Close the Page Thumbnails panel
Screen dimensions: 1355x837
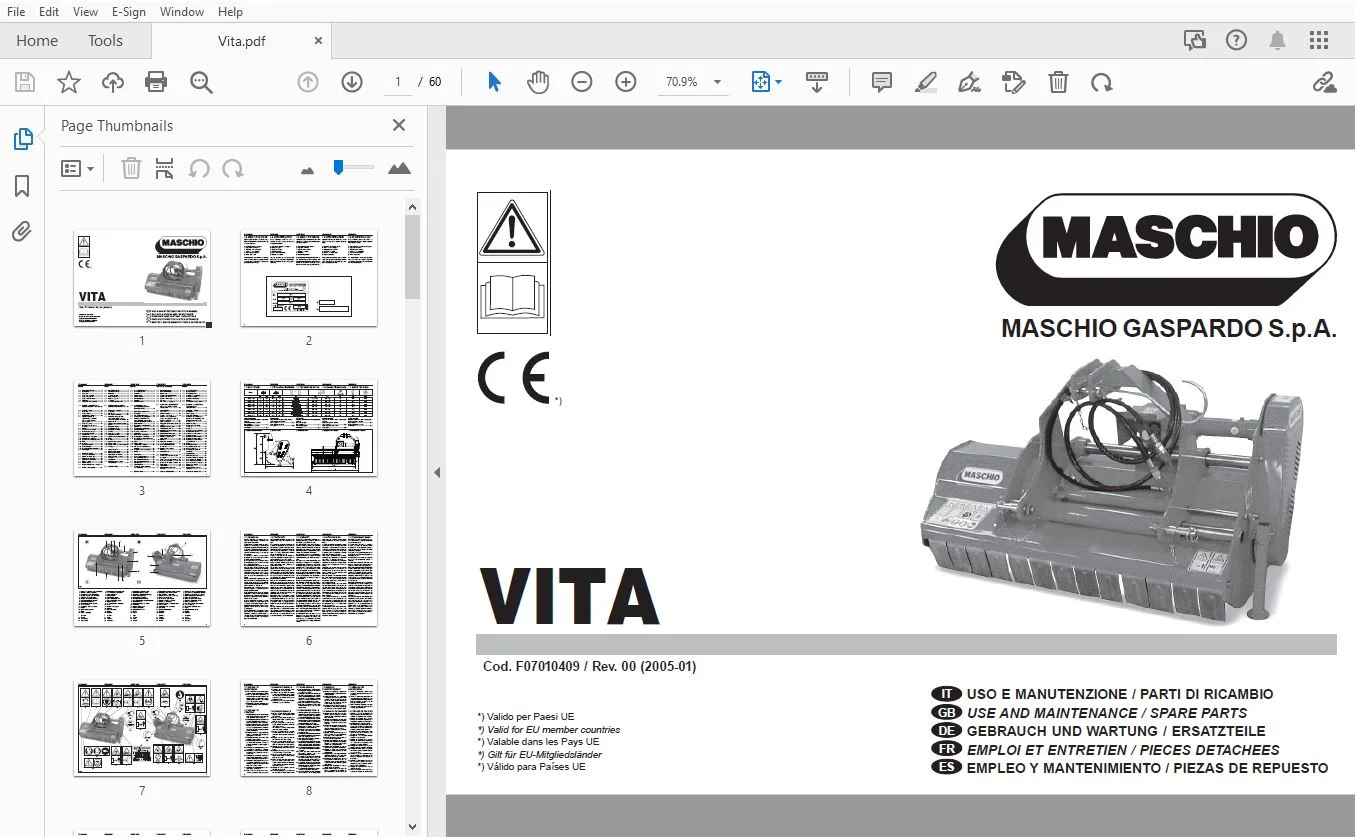[x=399, y=125]
